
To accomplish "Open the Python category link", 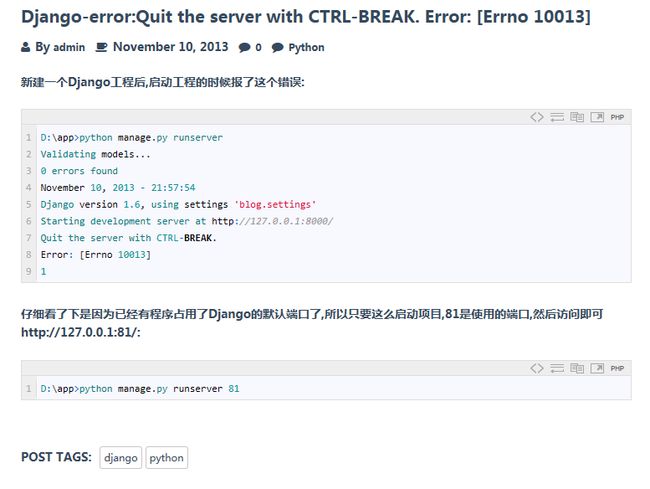I will pyautogui.click(x=306, y=48).
